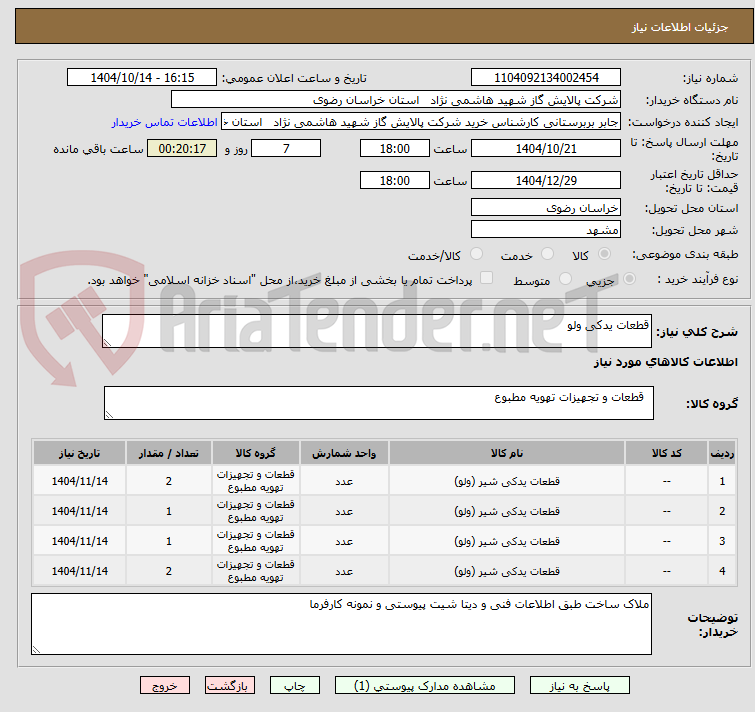Open اطلاعات تماس خریدار link
Viewport: 755px width, 712px height.
[x=165, y=122]
